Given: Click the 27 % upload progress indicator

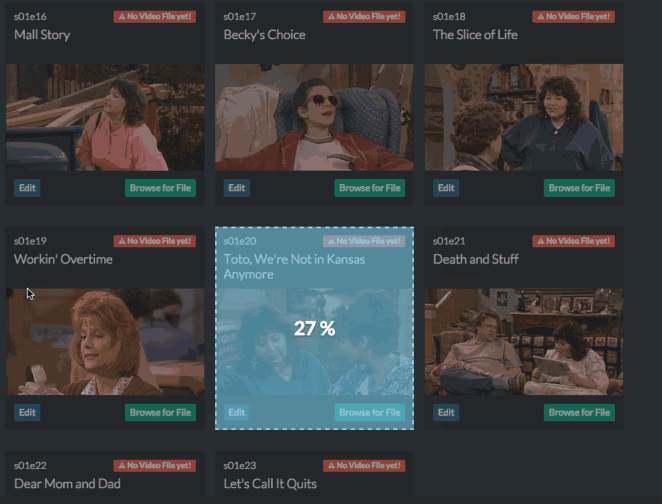Looking at the screenshot, I should coord(315,328).
